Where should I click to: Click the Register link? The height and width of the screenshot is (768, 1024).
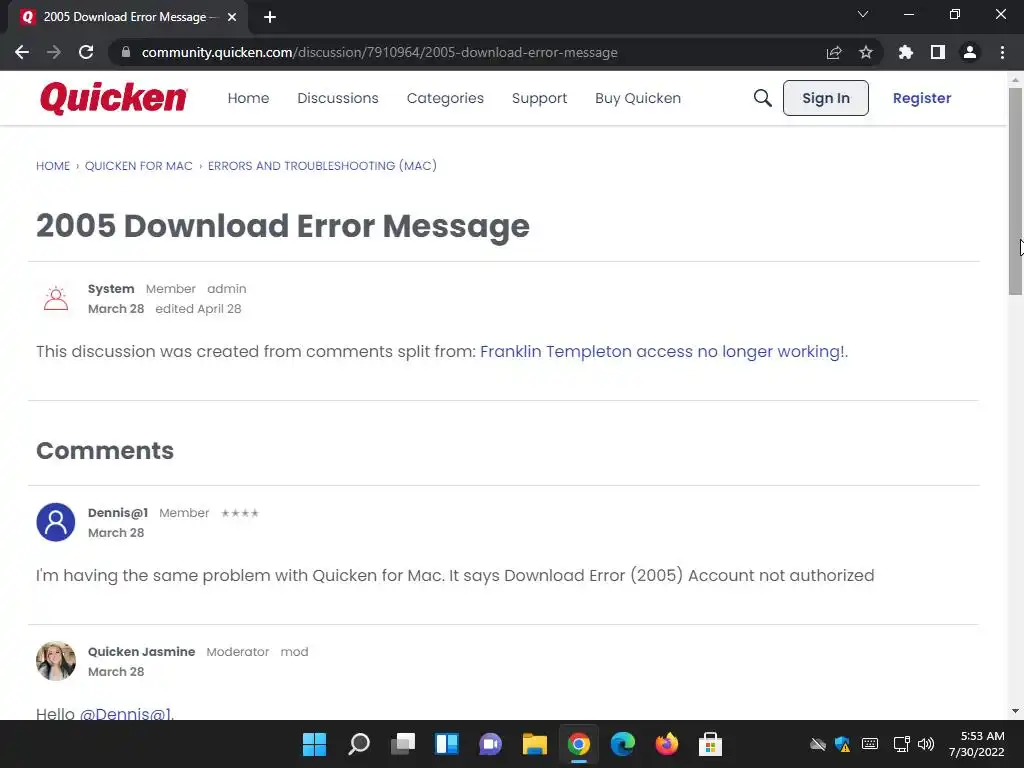pyautogui.click(x=921, y=98)
